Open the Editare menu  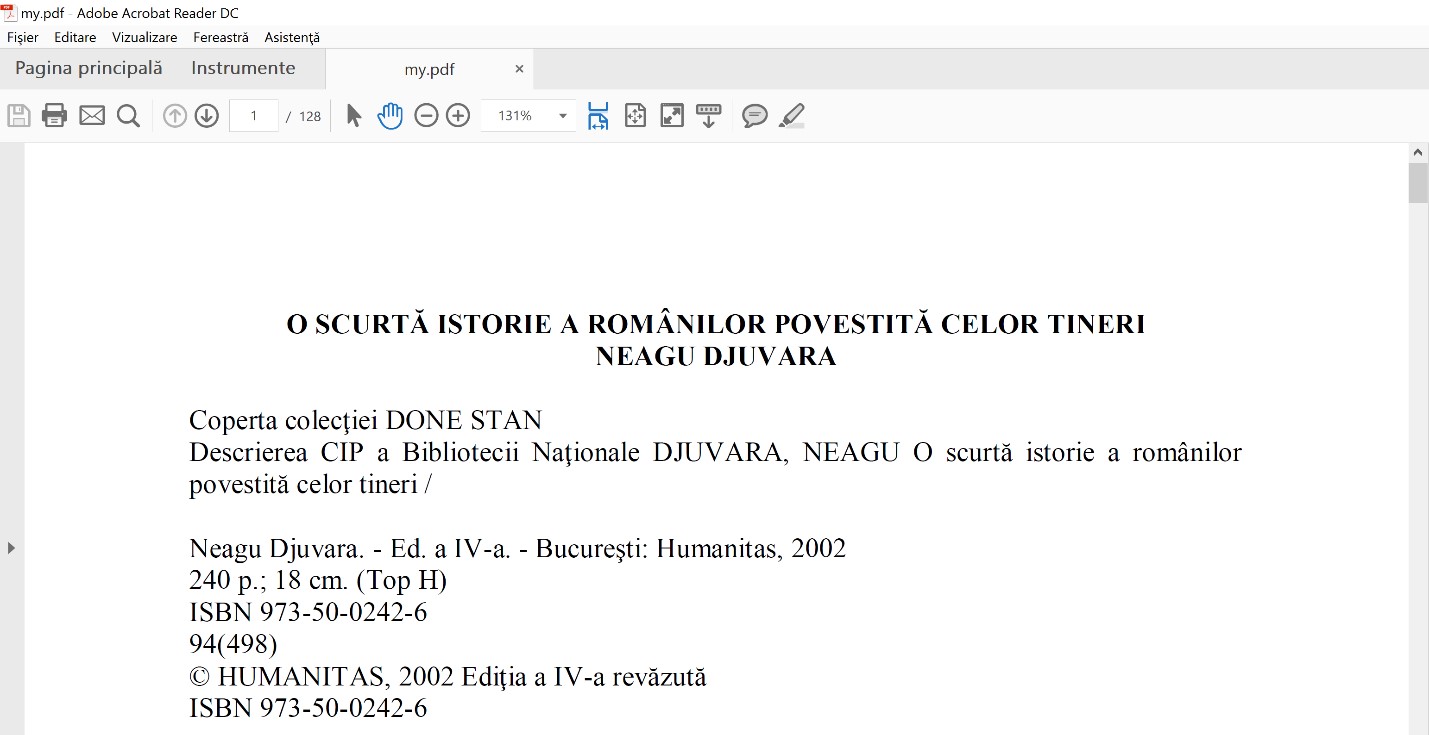(x=75, y=37)
